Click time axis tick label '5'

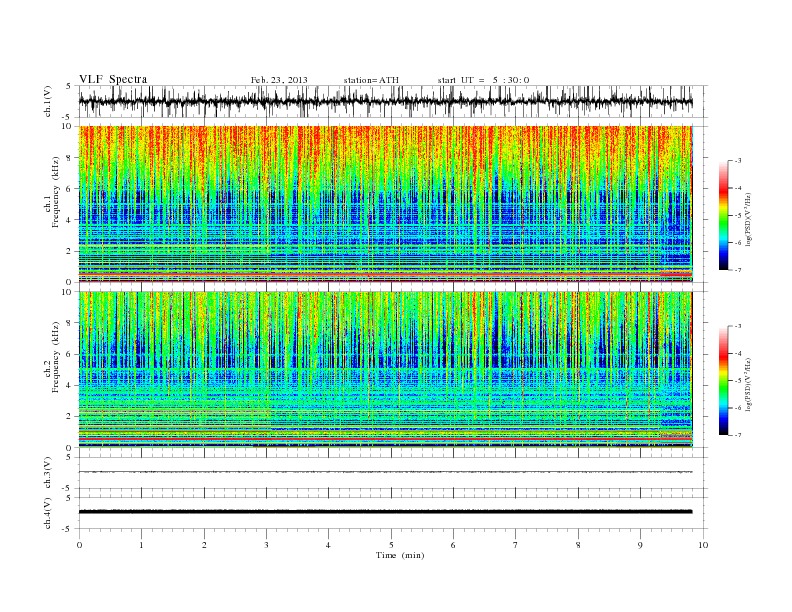point(391,545)
